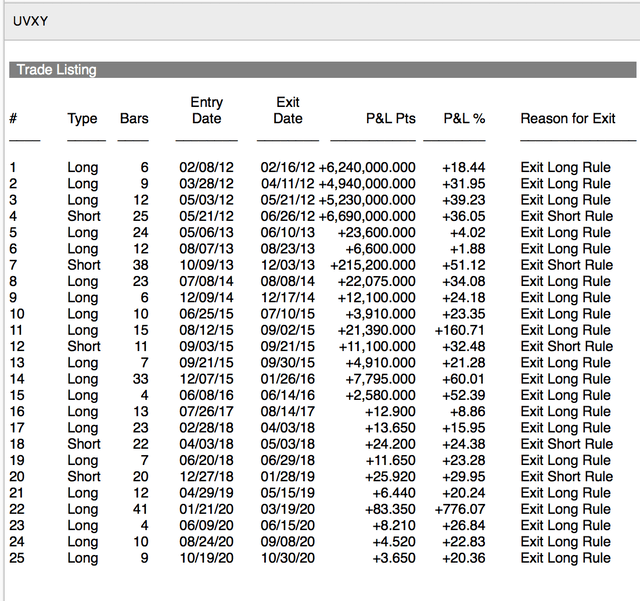Viewport: 640px width, 601px height.
Task: Select exit date 05/03/18
Action: (x=288, y=444)
